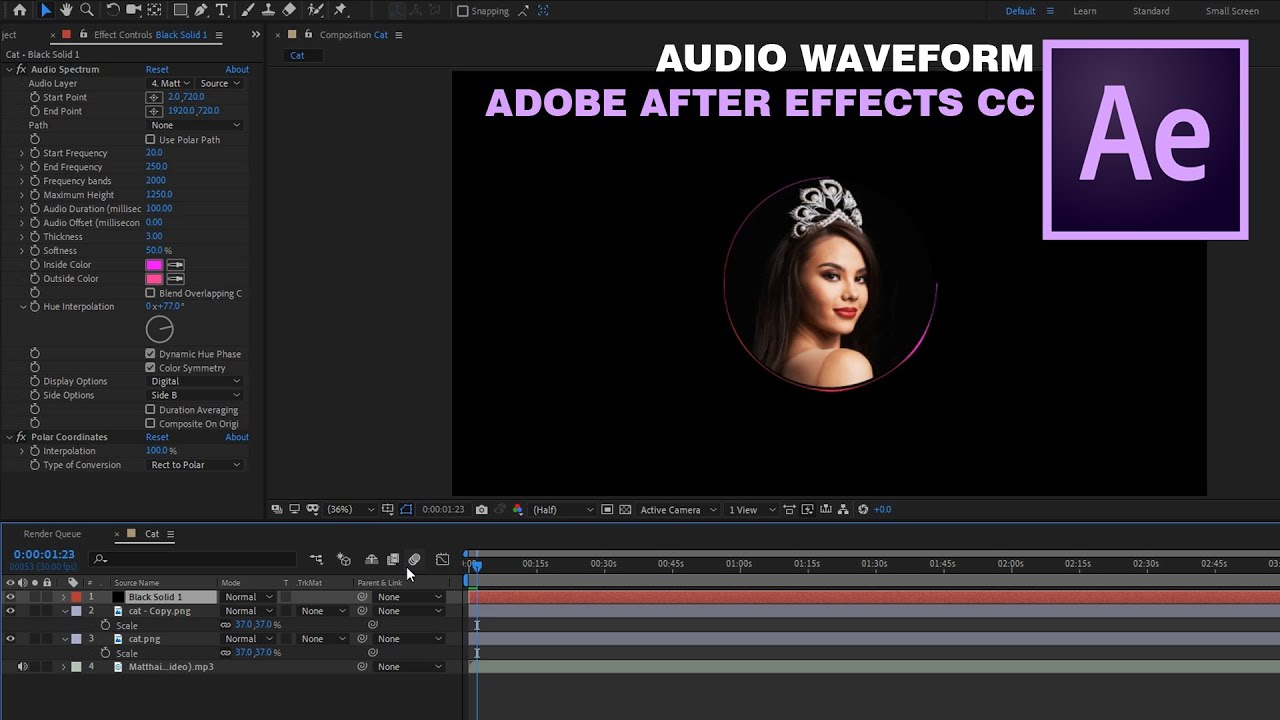Open the Path 'None' dropdown

coord(195,125)
